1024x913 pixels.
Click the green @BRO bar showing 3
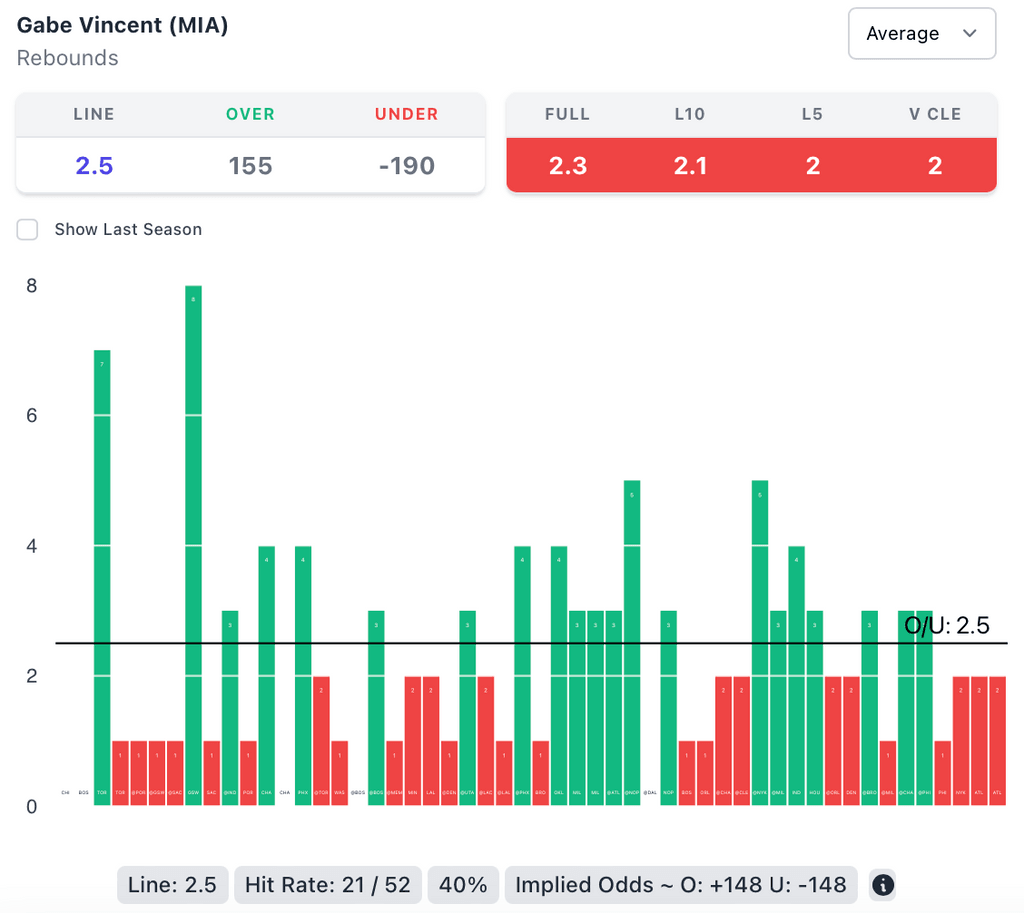(869, 708)
